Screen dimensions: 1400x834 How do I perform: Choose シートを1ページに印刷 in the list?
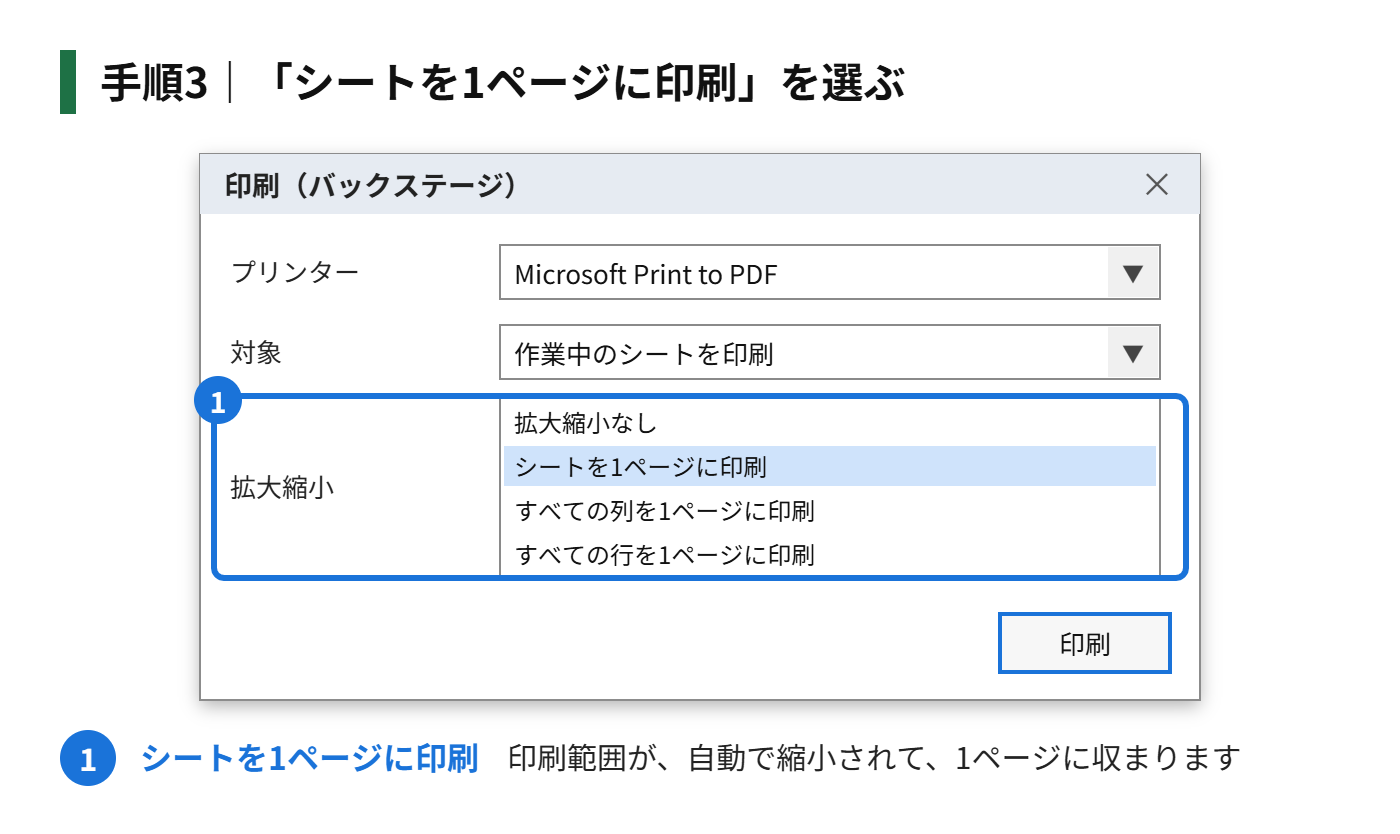click(x=830, y=466)
